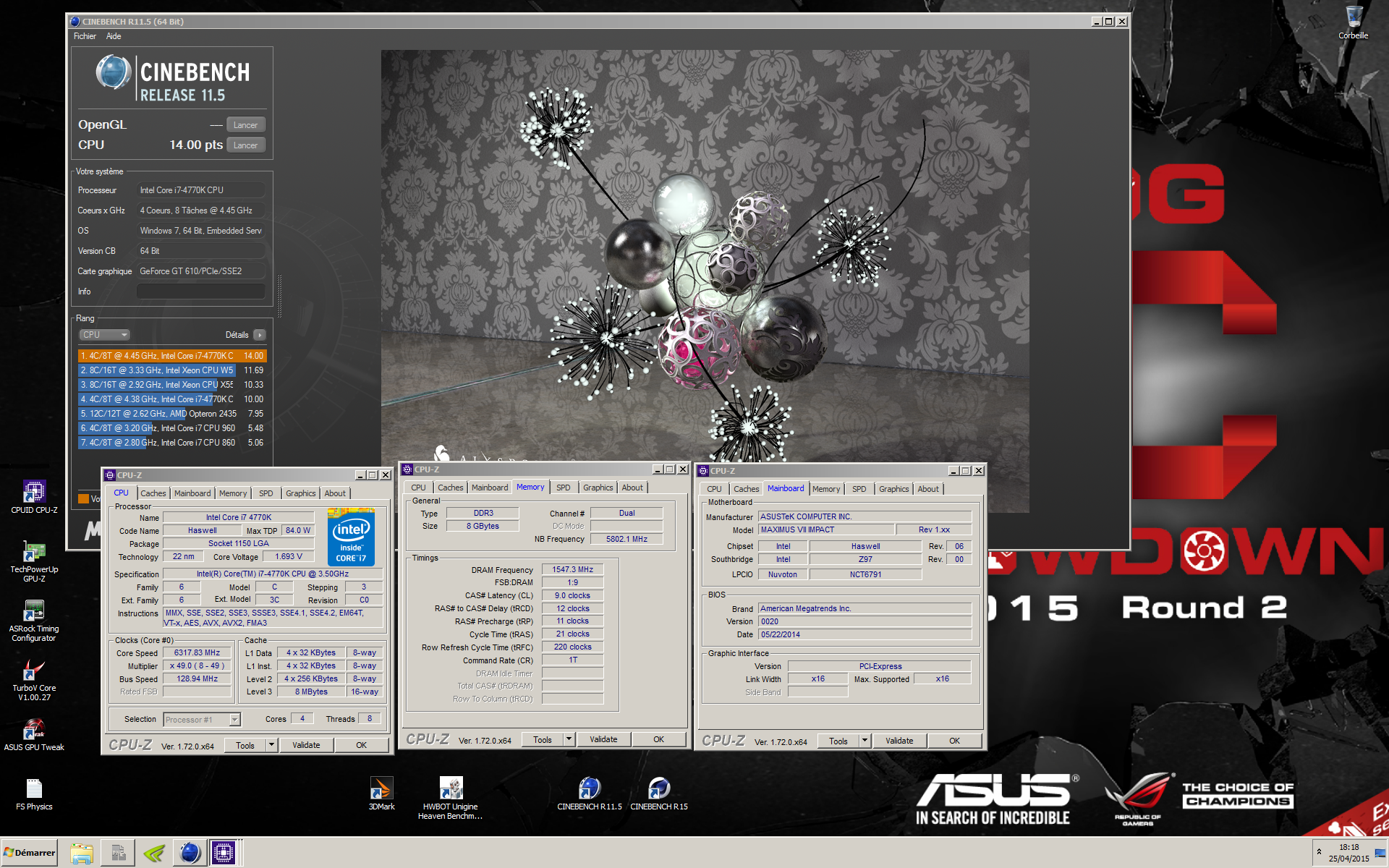1389x868 pixels.
Task: Click OK in left CPU-Z window
Action: [362, 745]
